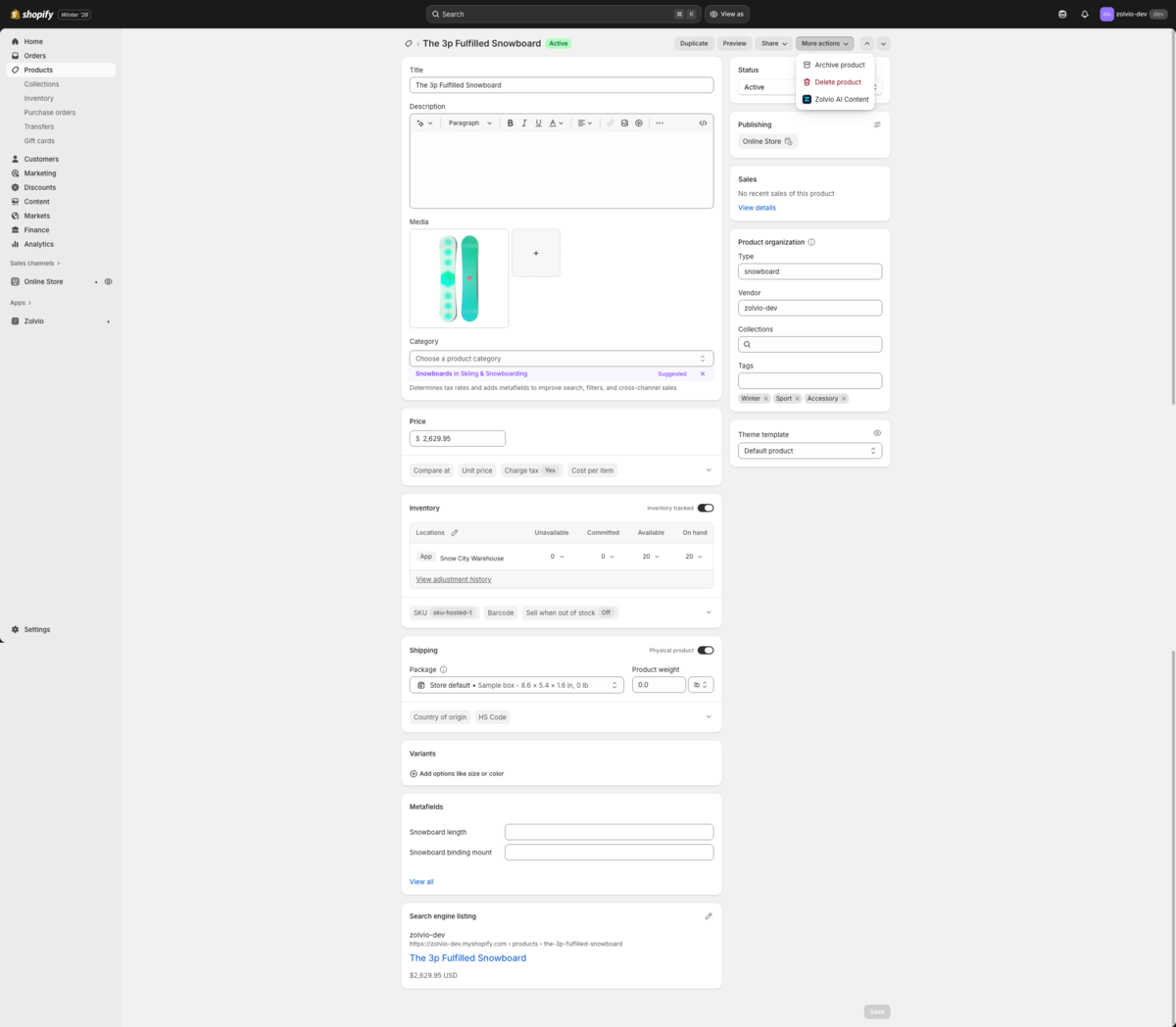Toggle Inventory tracked switch

pos(708,508)
